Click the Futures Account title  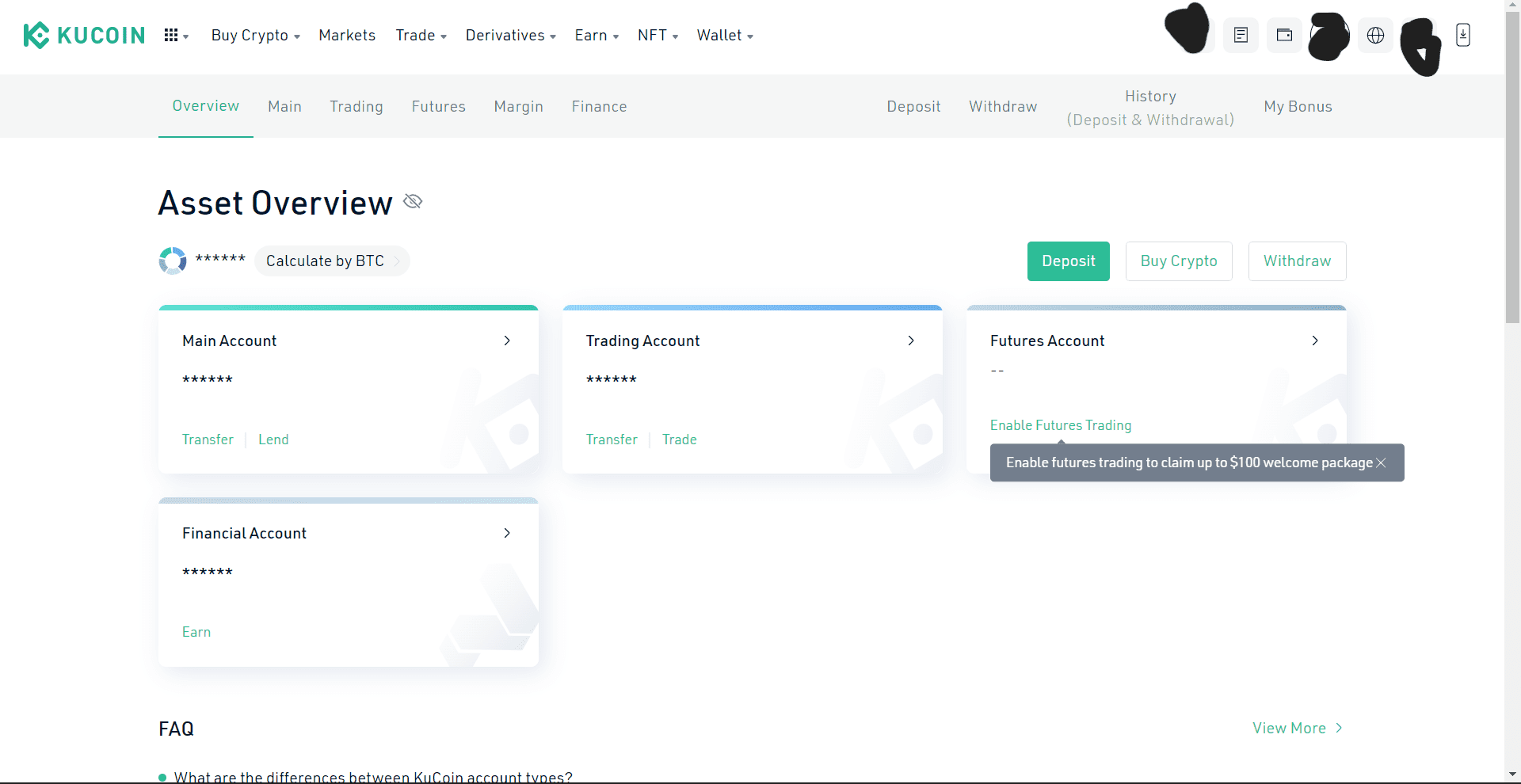1047,341
